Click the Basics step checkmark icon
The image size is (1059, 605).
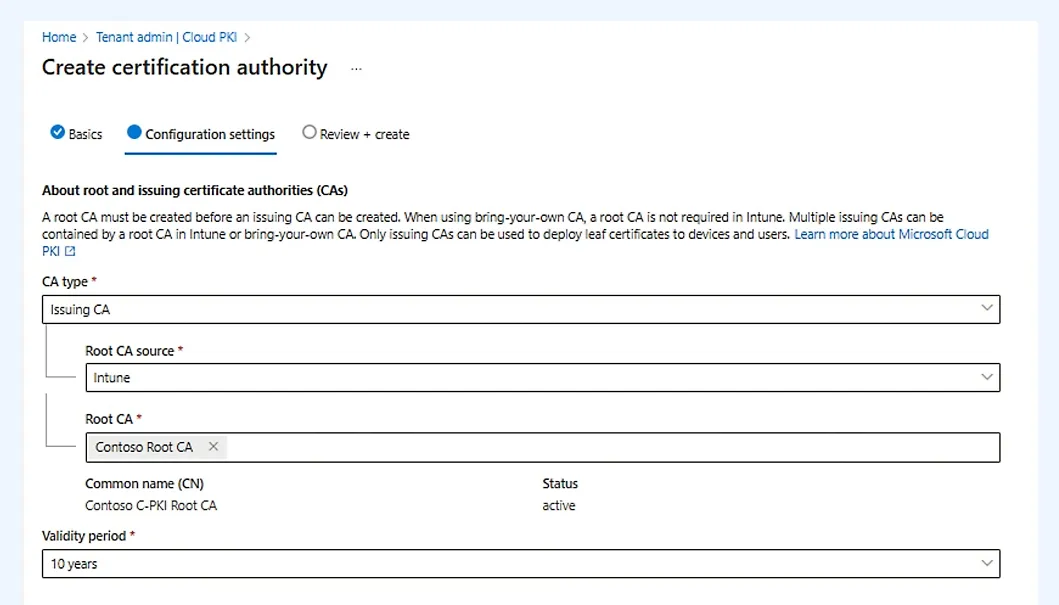[57, 132]
